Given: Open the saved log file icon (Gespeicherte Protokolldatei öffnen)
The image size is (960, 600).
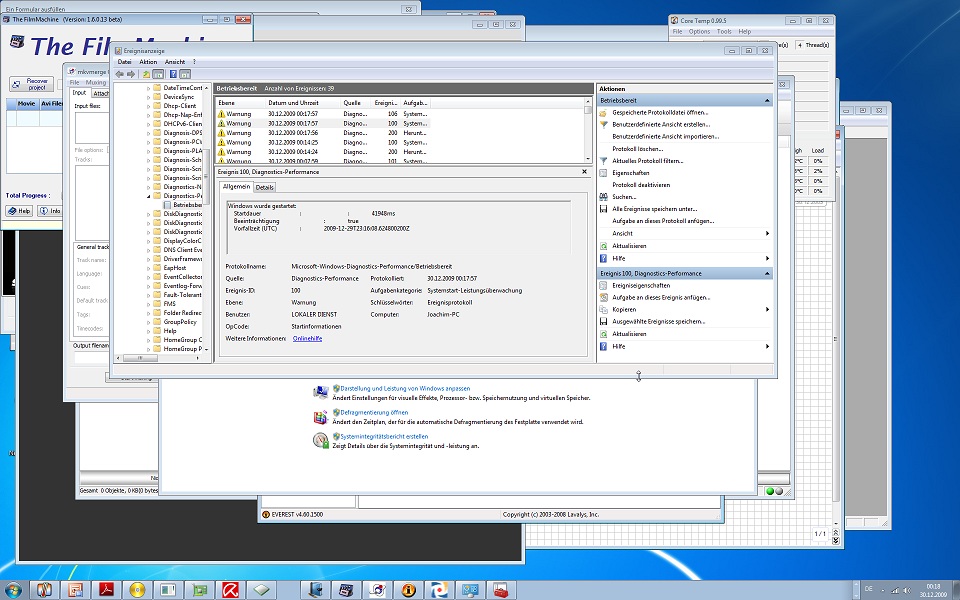Looking at the screenshot, I should (x=603, y=113).
